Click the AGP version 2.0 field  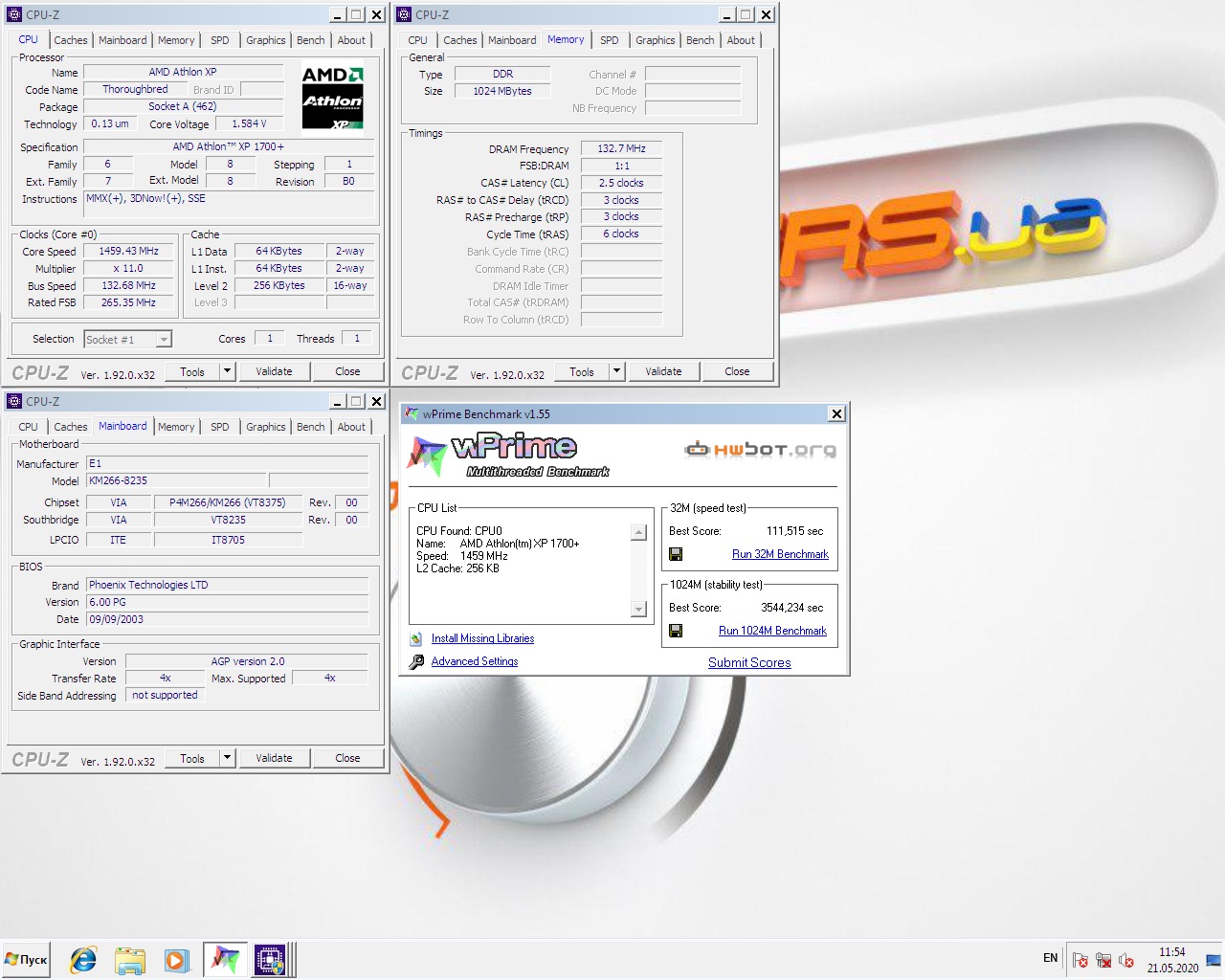click(247, 661)
